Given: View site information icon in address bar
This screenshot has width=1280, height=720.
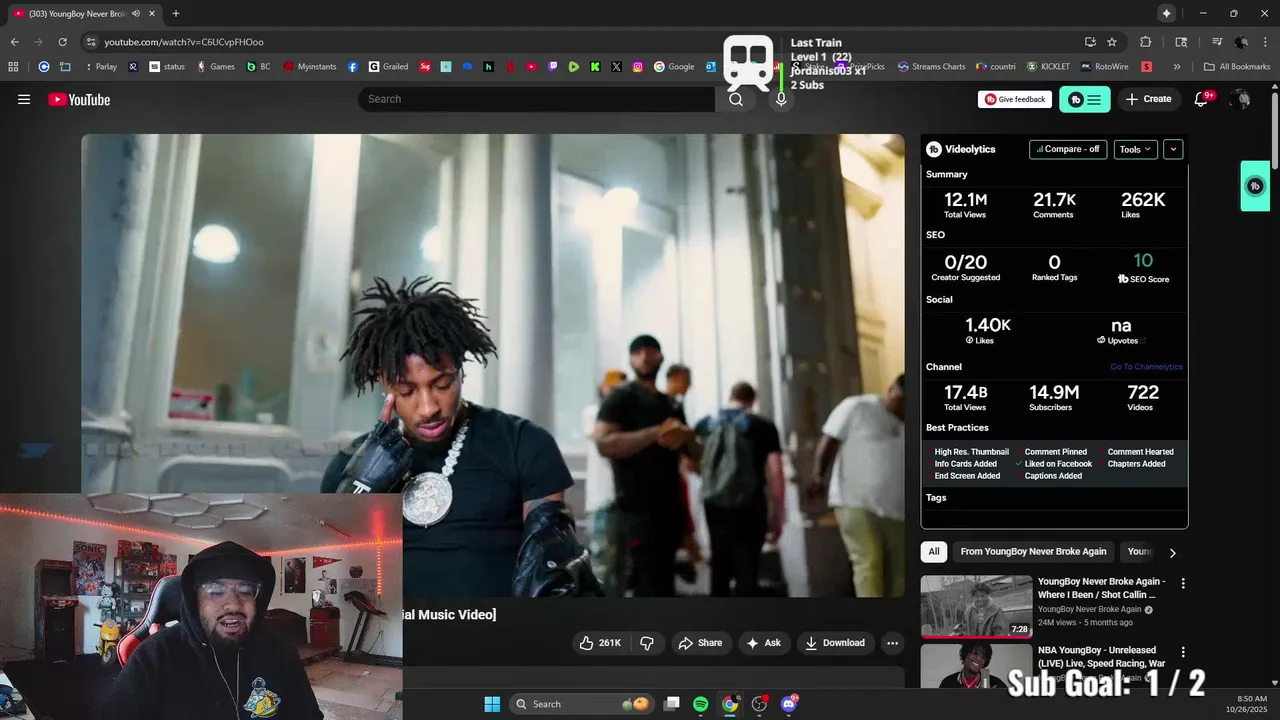Looking at the screenshot, I should click(91, 42).
